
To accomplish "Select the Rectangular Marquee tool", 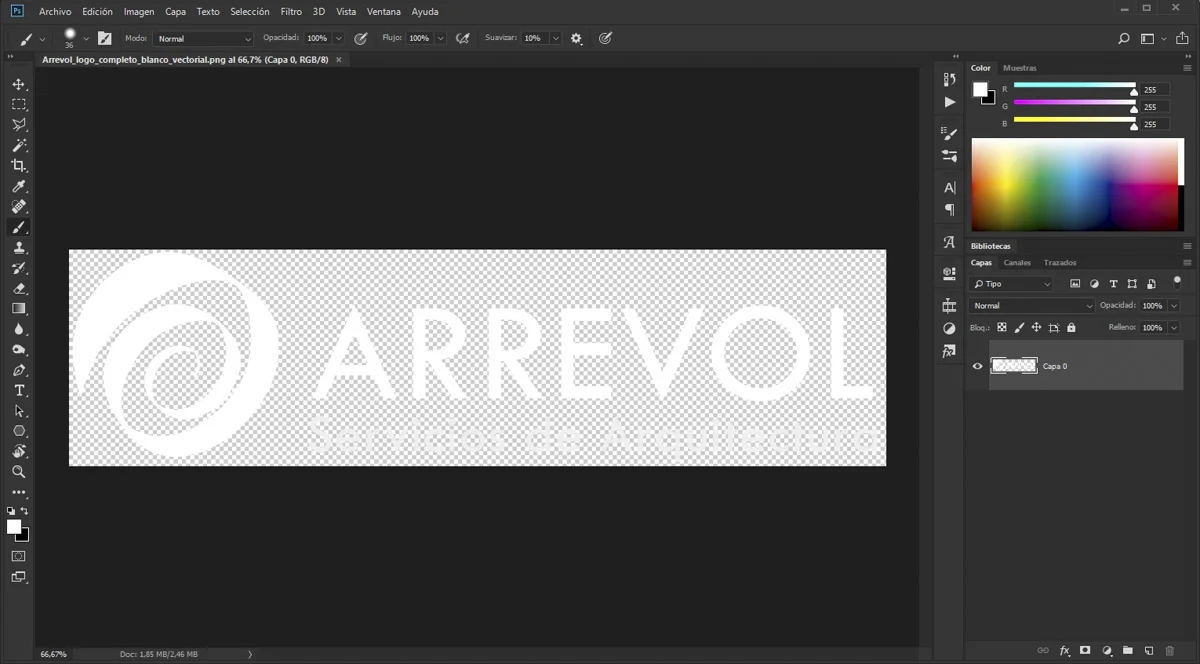I will point(18,104).
